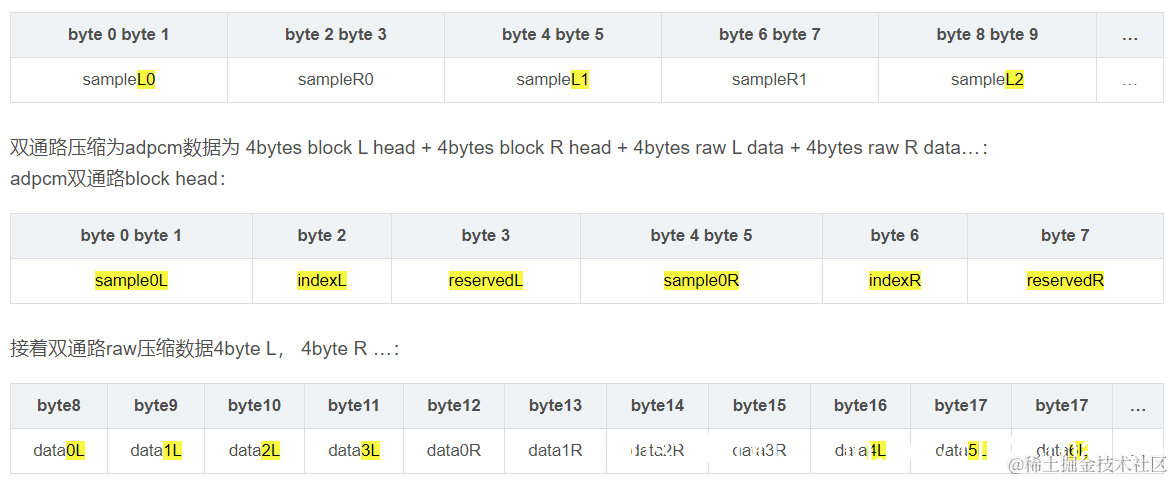1174x481 pixels.
Task: Click the 'byte 0 byte 1' header in first table
Action: pos(119,34)
